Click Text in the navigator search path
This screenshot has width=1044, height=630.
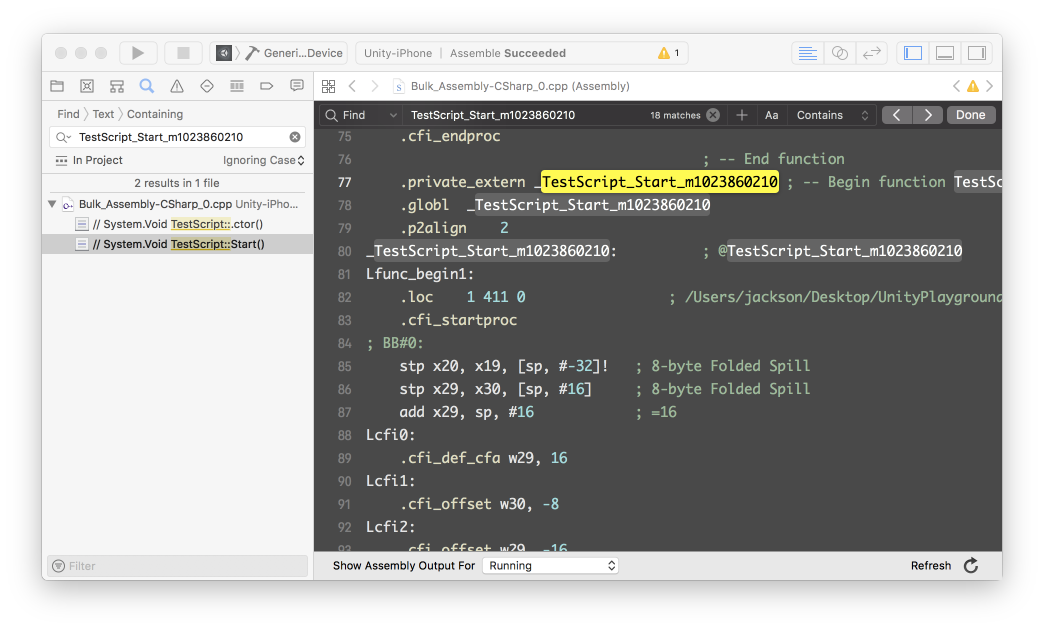103,114
